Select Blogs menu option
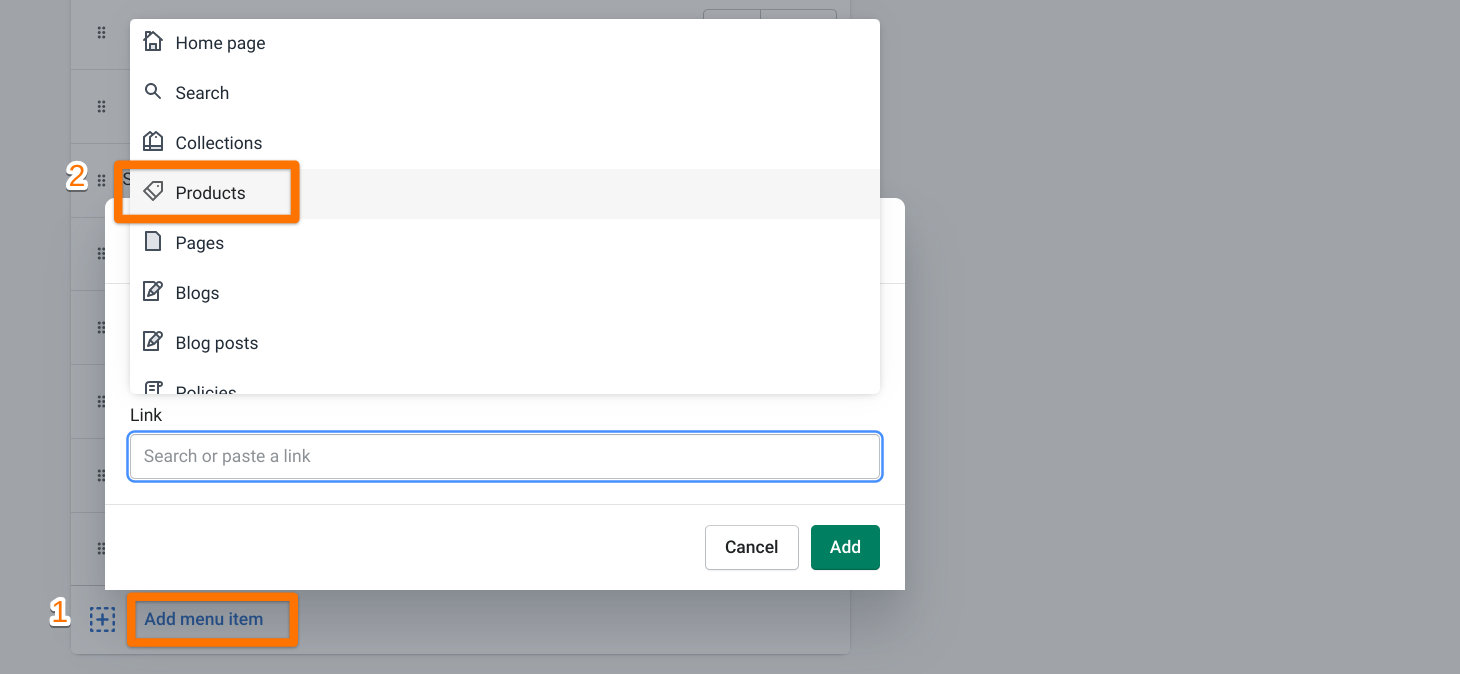 (x=197, y=293)
